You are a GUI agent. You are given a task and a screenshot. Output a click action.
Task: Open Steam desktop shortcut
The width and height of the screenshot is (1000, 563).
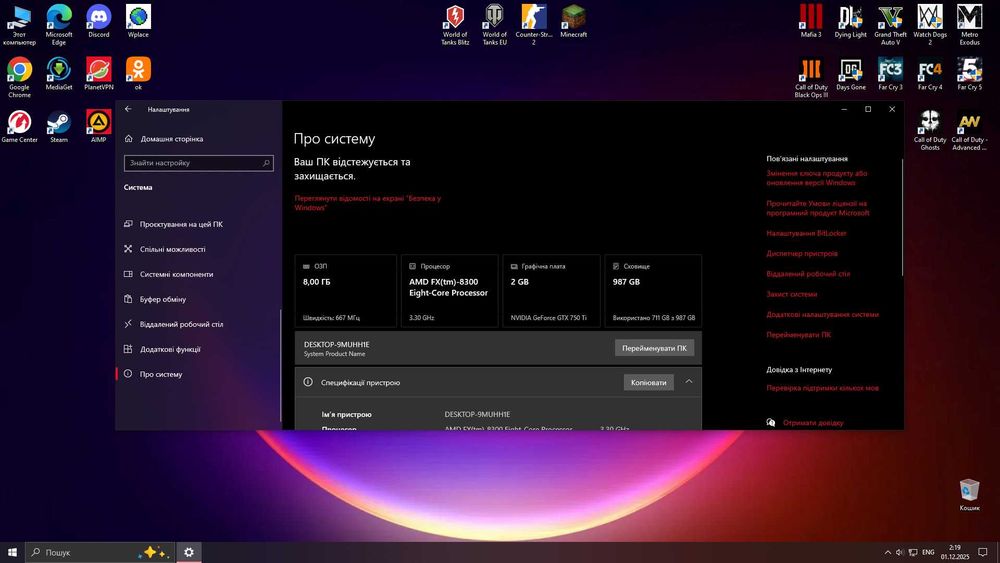(59, 124)
